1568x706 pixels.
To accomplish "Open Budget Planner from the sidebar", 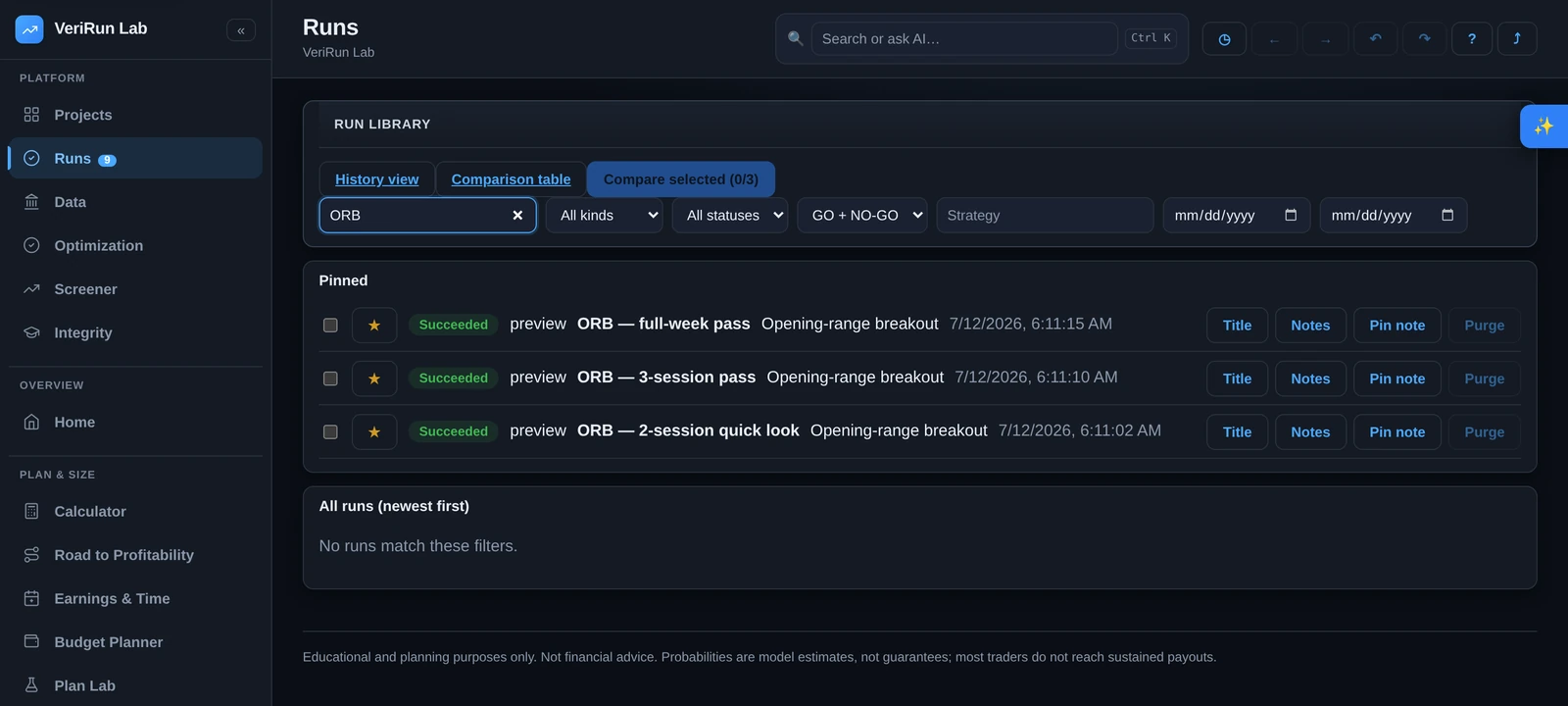I will [135, 642].
